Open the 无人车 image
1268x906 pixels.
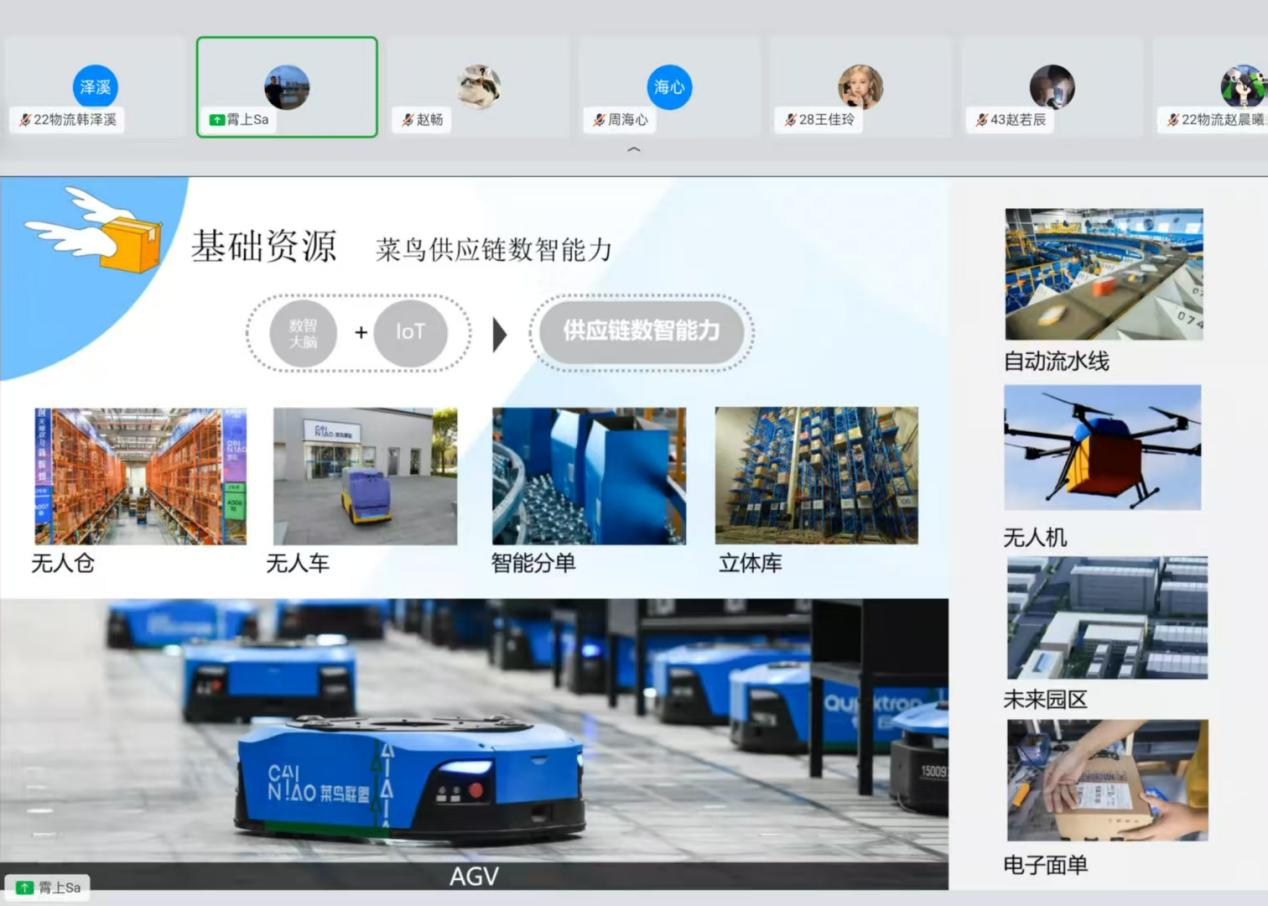[x=365, y=476]
